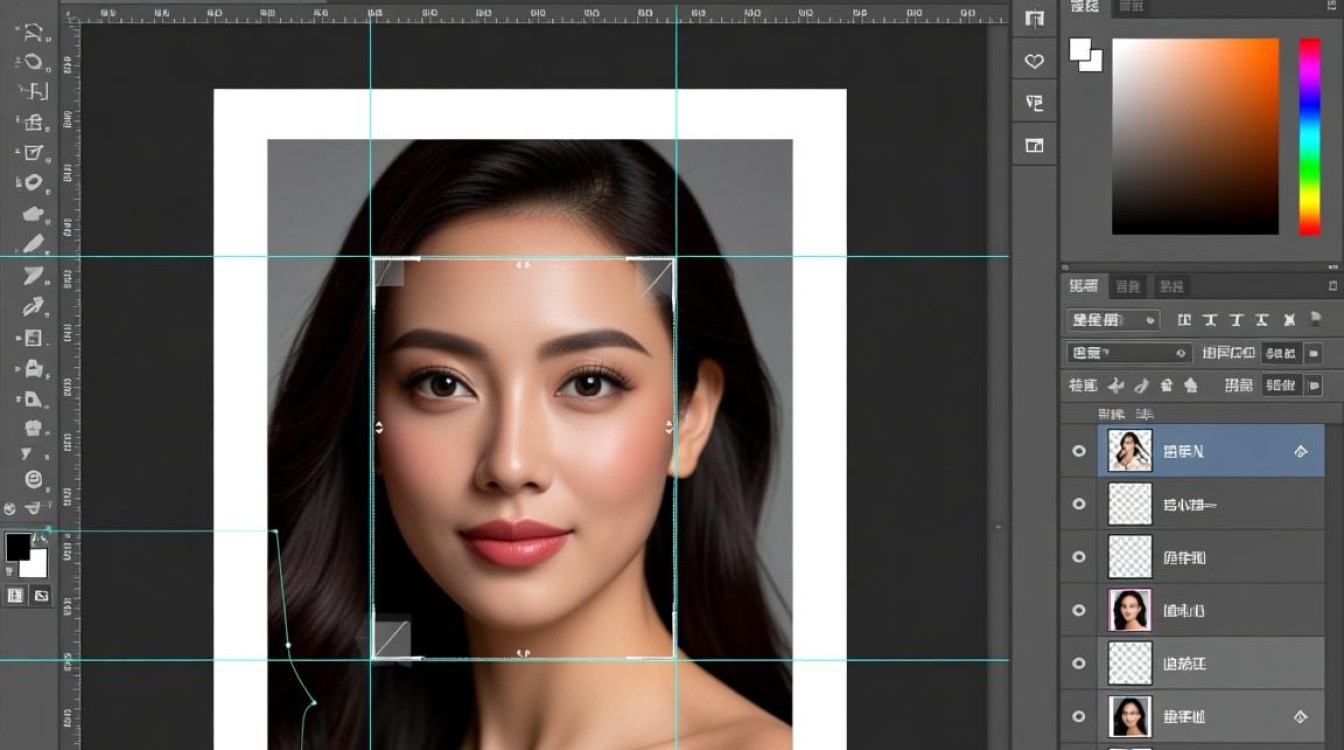Open the opacity slider arrow in Layers panel
The image size is (1344, 750).
(1314, 353)
